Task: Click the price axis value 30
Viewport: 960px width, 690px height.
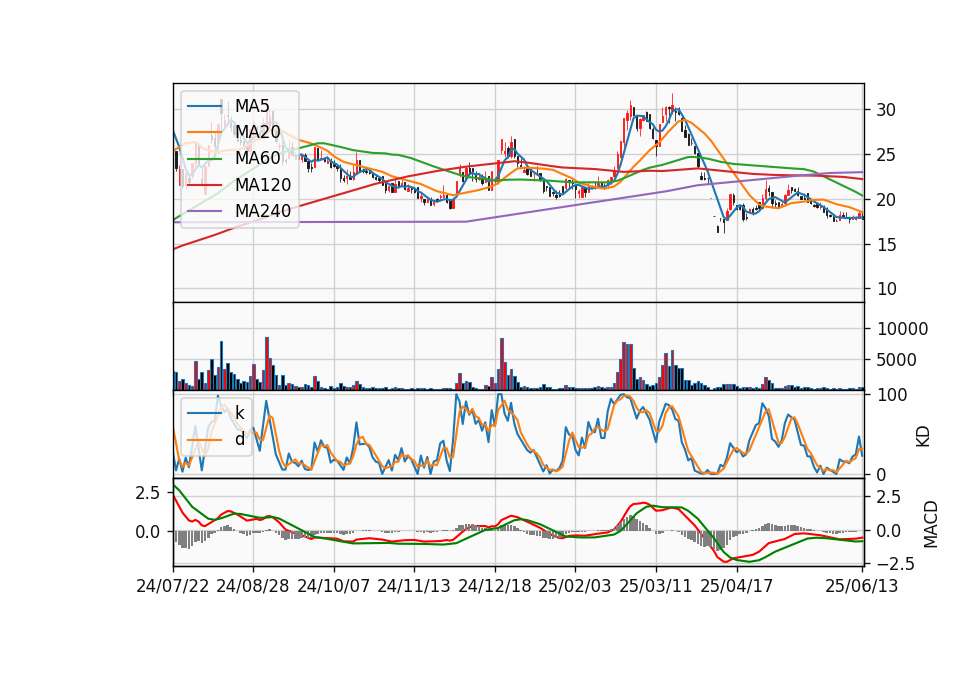Action: click(885, 110)
